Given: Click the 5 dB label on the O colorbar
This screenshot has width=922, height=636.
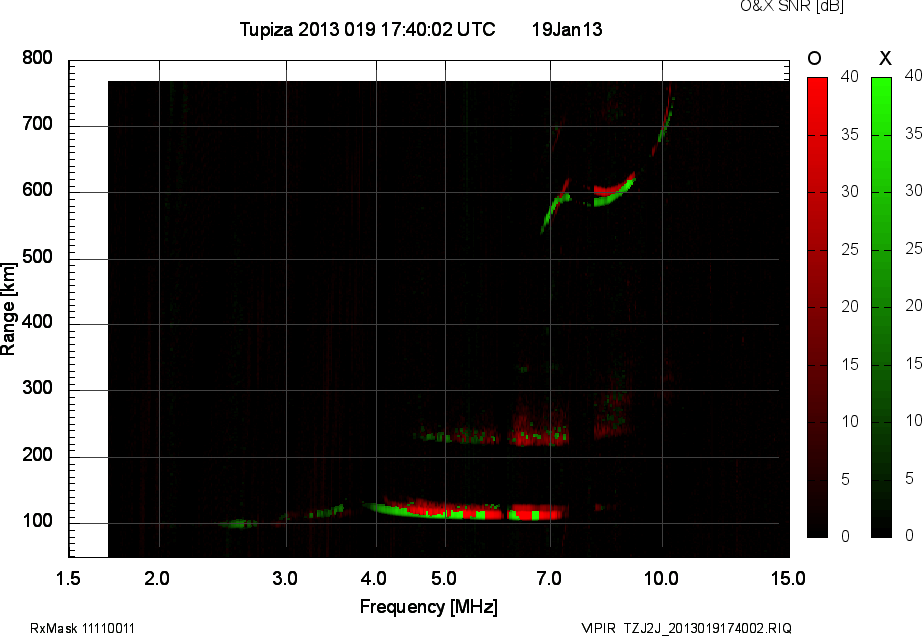Looking at the screenshot, I should pyautogui.click(x=845, y=480).
